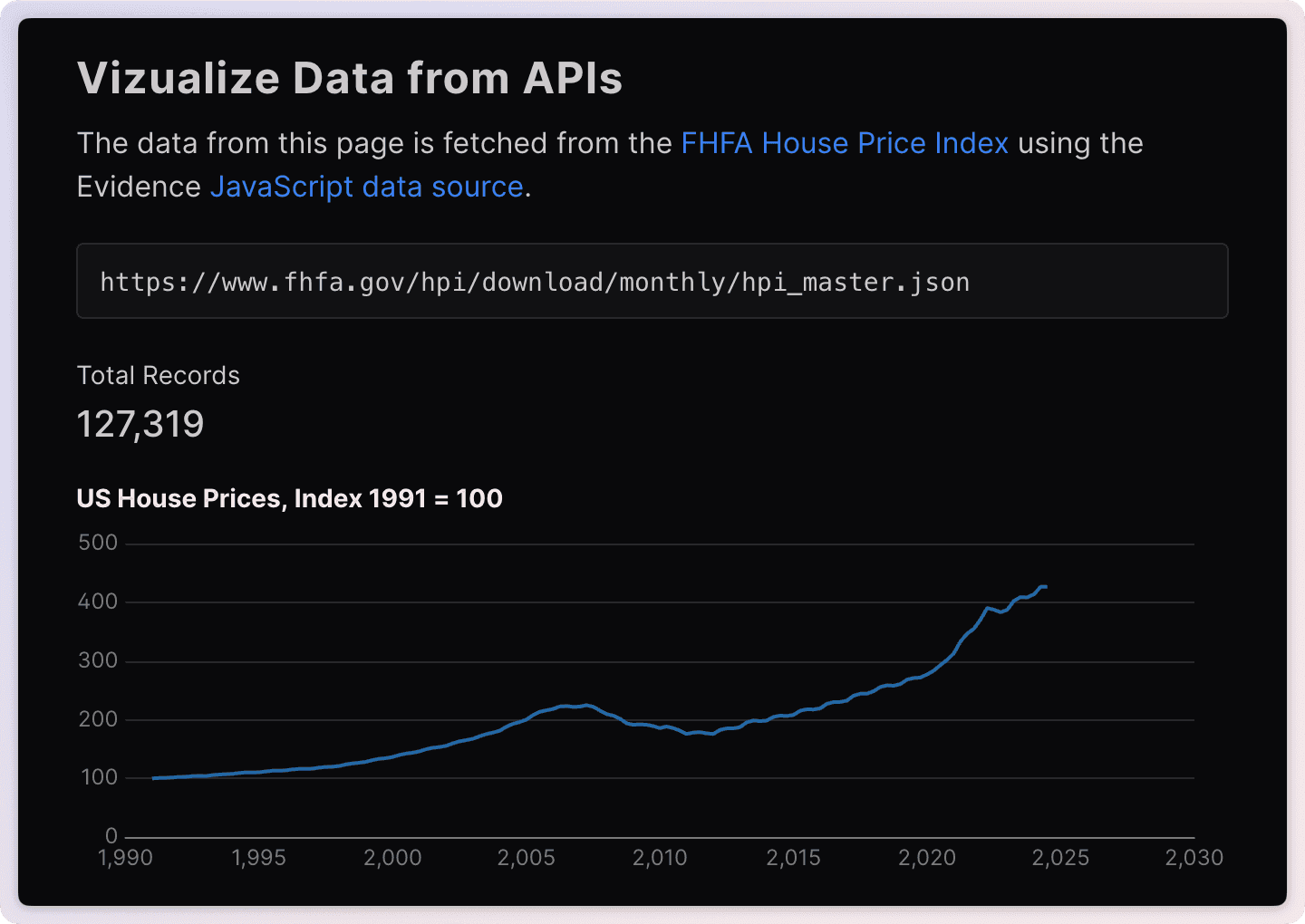Click the 127,319 total records value
1305x924 pixels.
(140, 424)
